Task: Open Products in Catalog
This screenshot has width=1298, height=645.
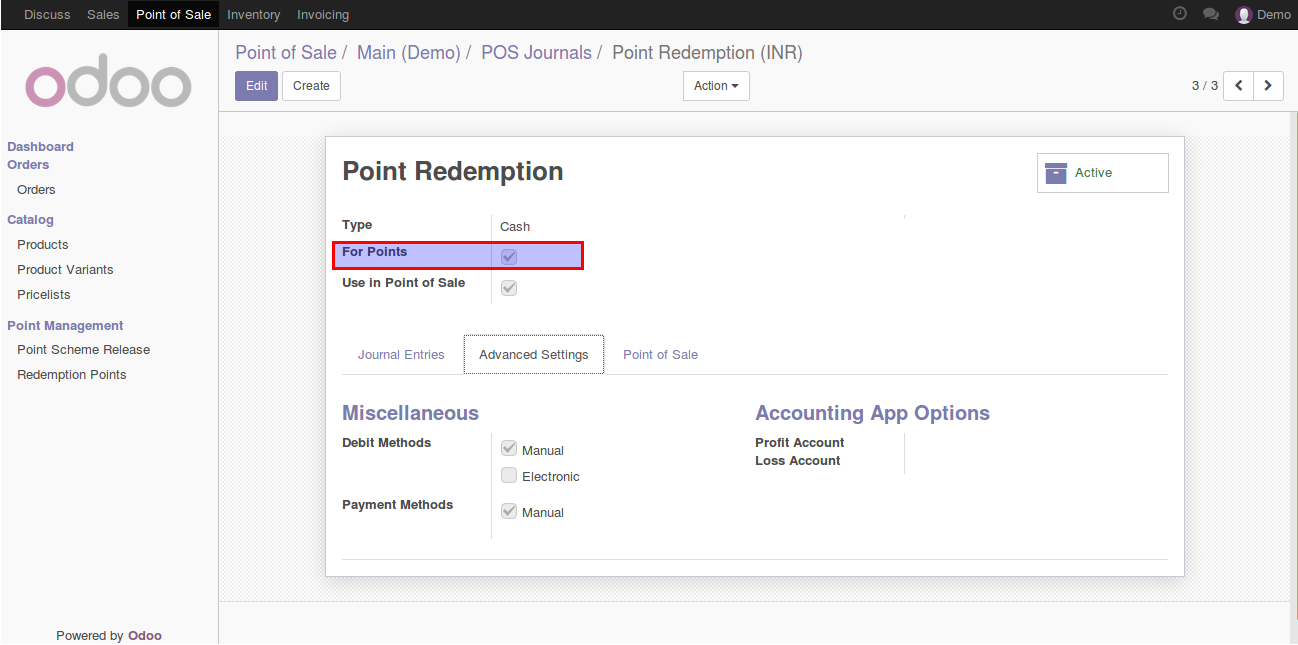Action: pos(43,245)
